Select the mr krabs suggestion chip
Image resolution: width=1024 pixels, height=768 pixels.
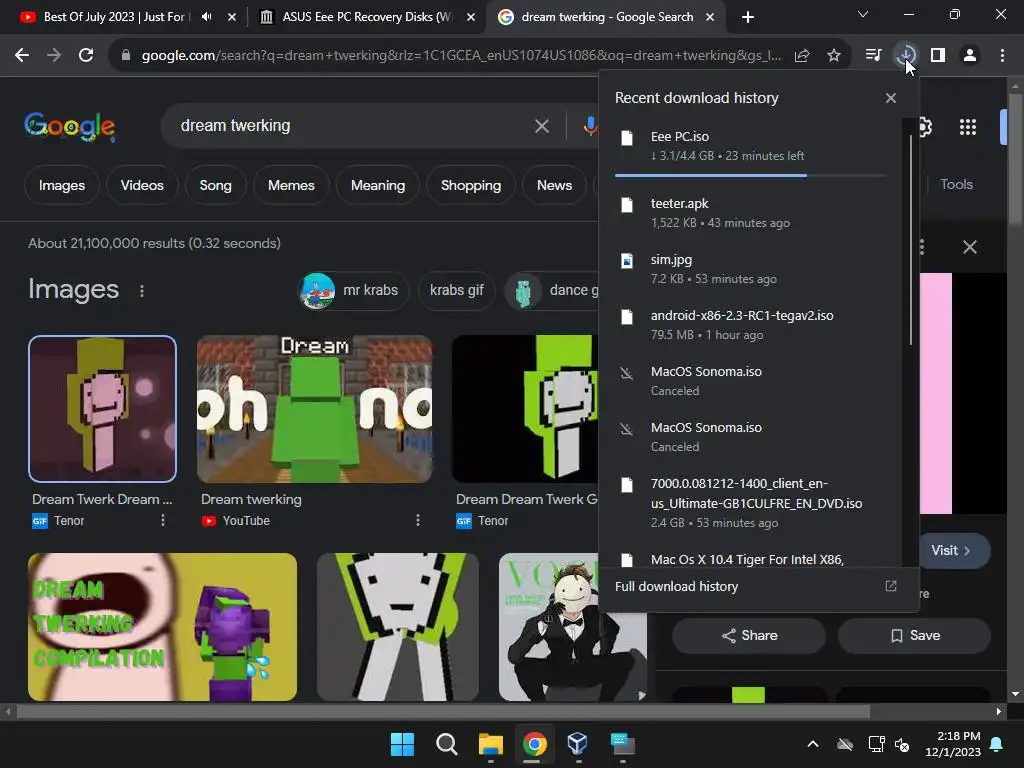[353, 291]
